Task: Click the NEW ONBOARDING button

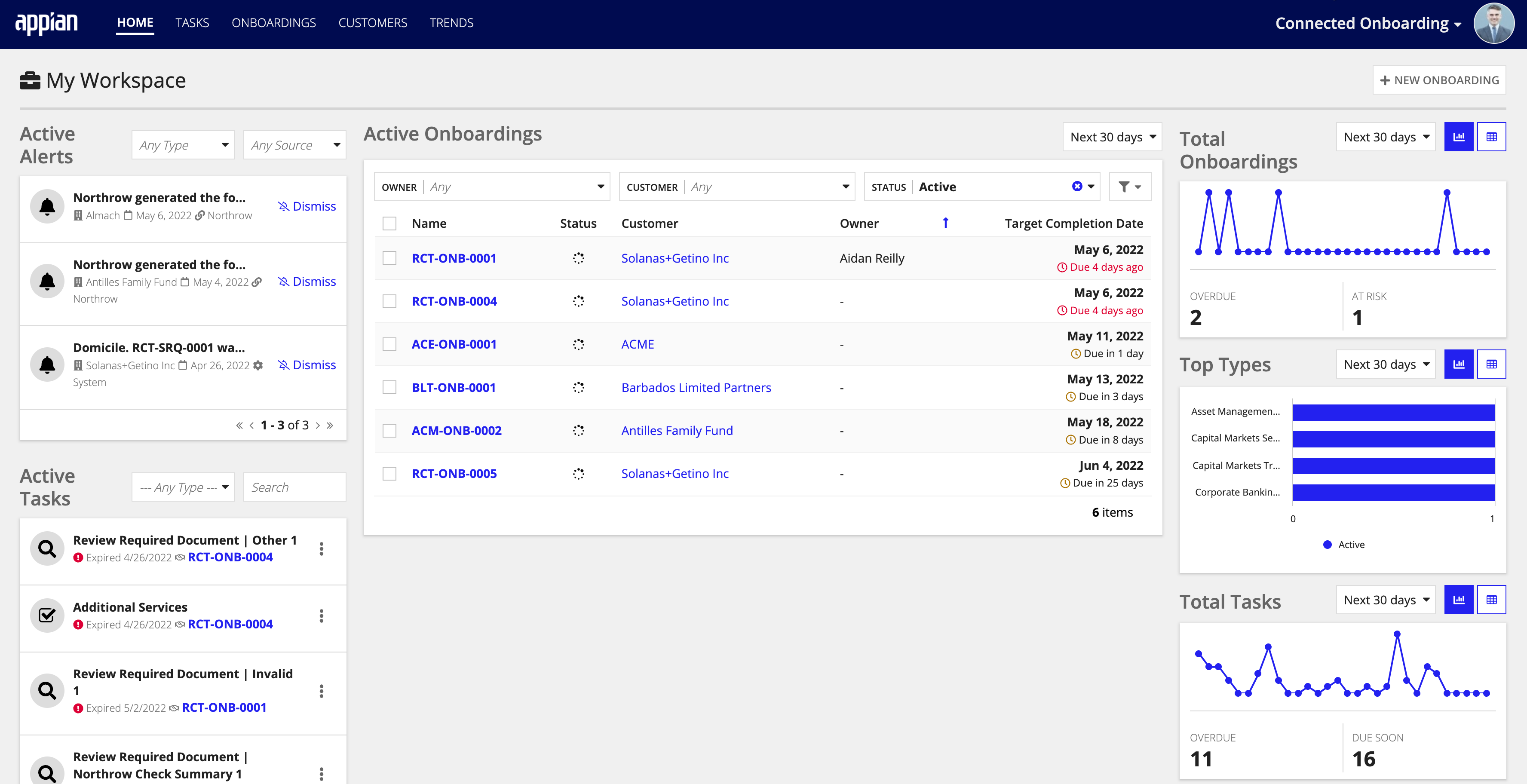Action: [1439, 80]
